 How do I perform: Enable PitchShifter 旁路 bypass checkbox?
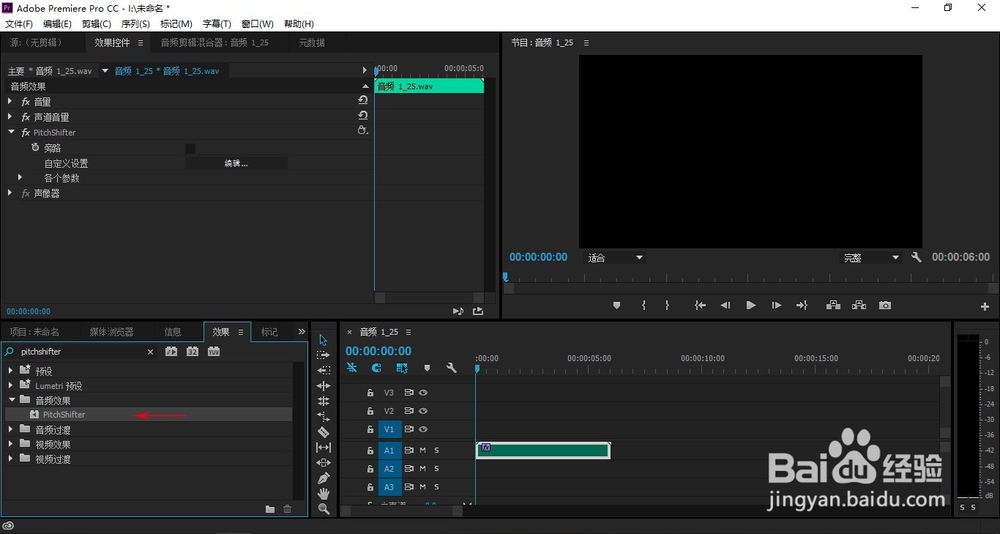tap(190, 149)
